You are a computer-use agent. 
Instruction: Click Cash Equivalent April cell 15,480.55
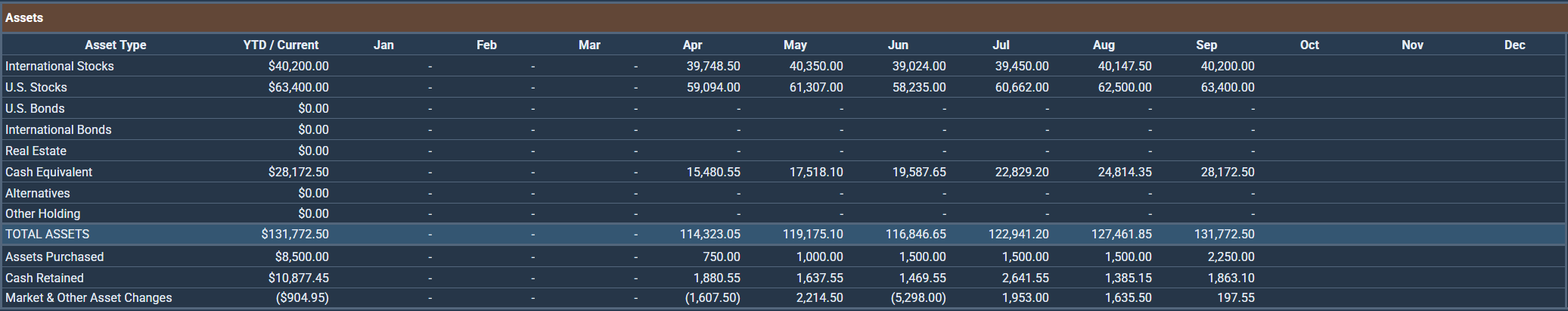click(713, 172)
